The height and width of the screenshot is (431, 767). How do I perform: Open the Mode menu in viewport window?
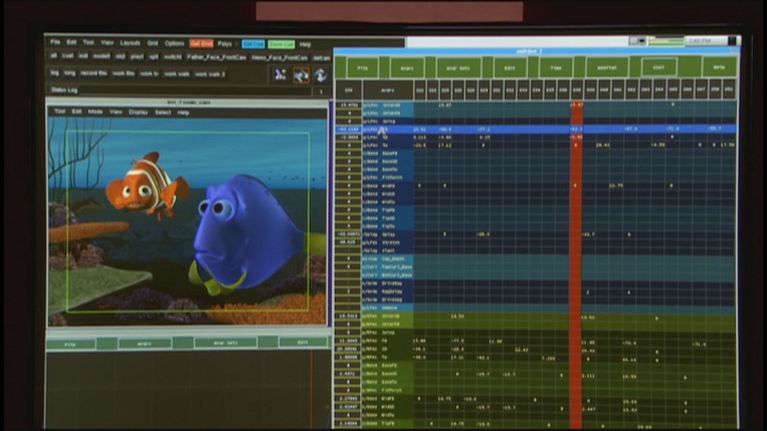pos(95,112)
